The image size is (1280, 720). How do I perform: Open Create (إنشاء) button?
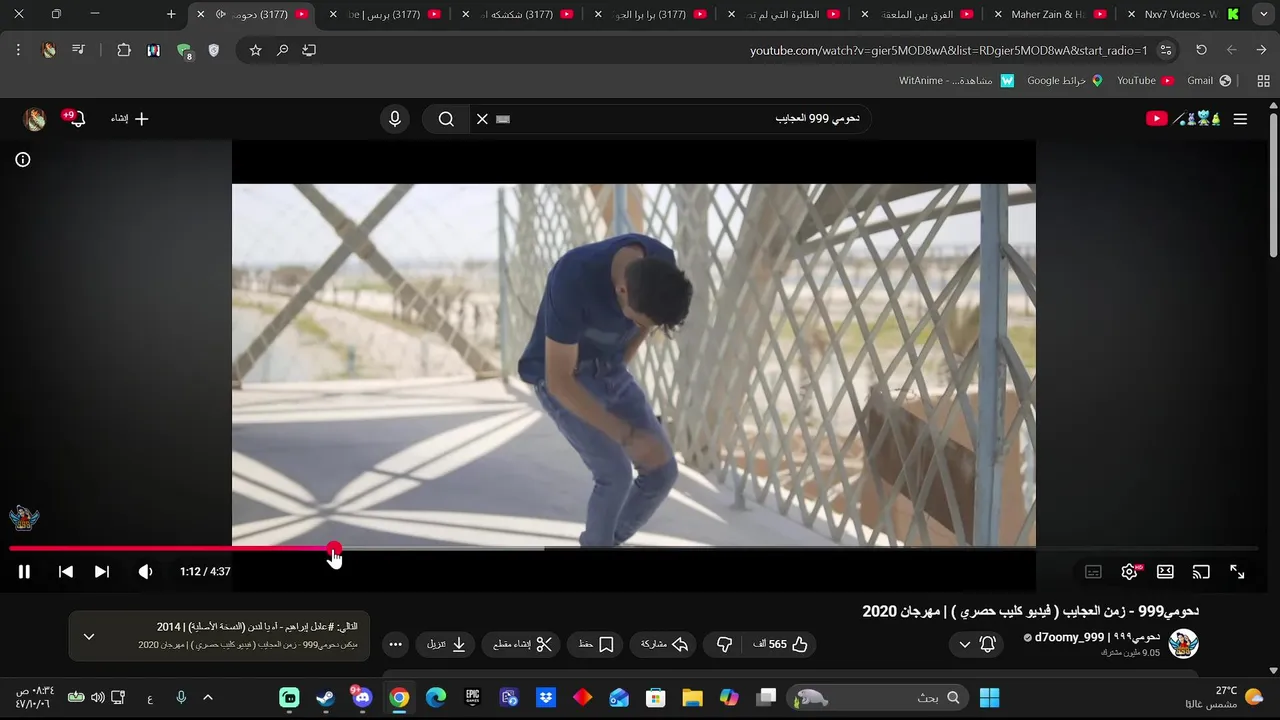click(x=129, y=119)
